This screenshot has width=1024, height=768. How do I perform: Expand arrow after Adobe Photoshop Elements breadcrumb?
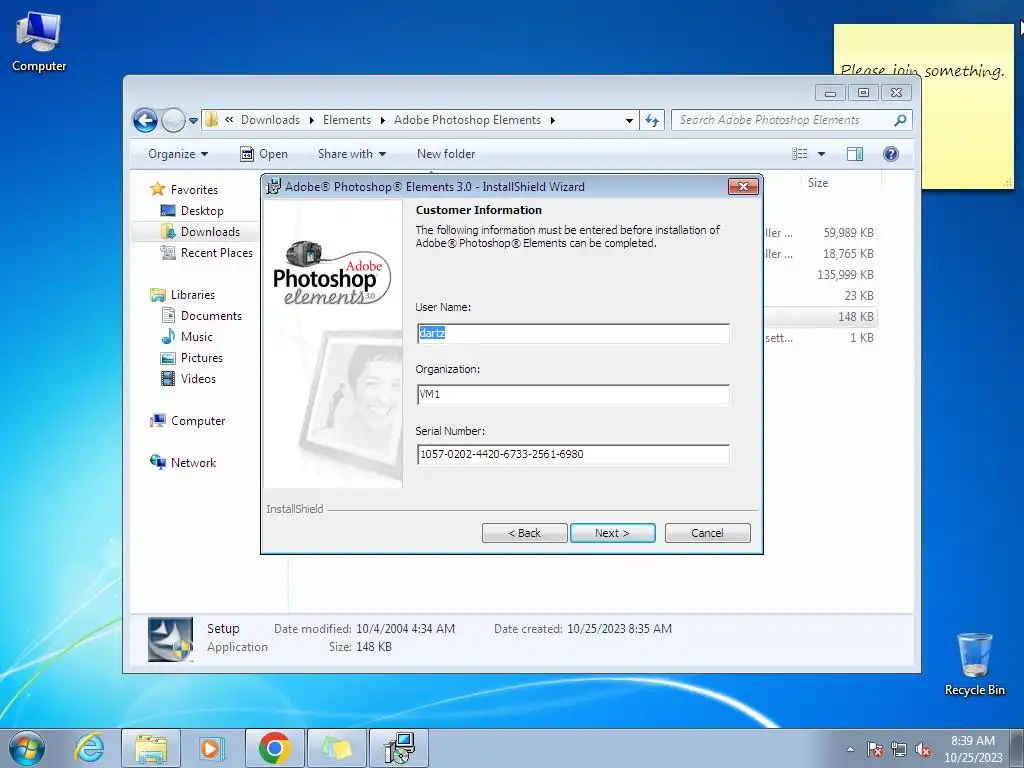tap(552, 120)
